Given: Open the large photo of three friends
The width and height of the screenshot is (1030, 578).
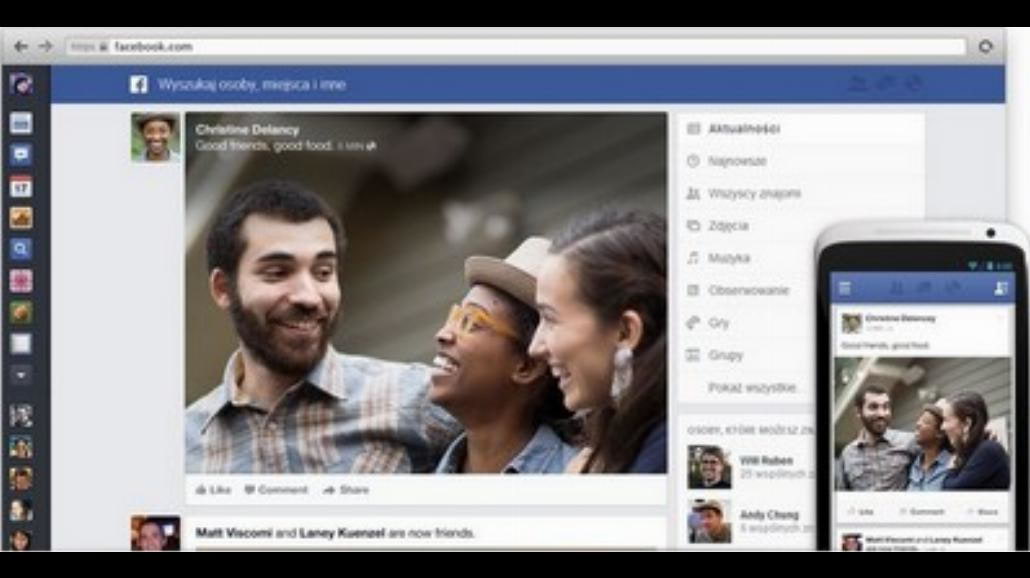Looking at the screenshot, I should point(426,292).
